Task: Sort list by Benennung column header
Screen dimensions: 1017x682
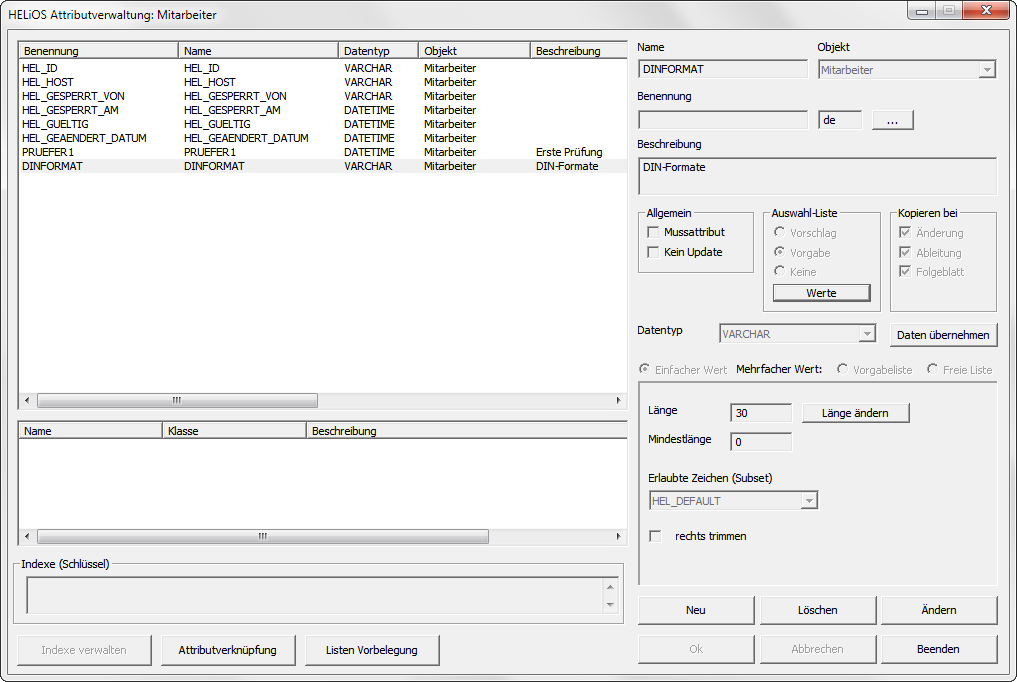Action: 98,50
